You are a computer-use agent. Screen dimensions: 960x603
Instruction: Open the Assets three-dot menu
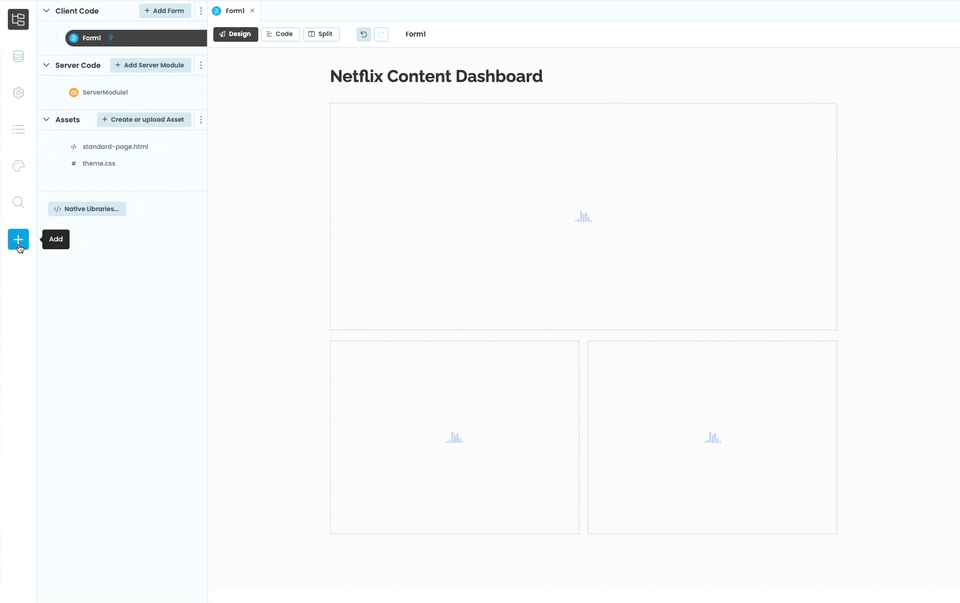[201, 120]
